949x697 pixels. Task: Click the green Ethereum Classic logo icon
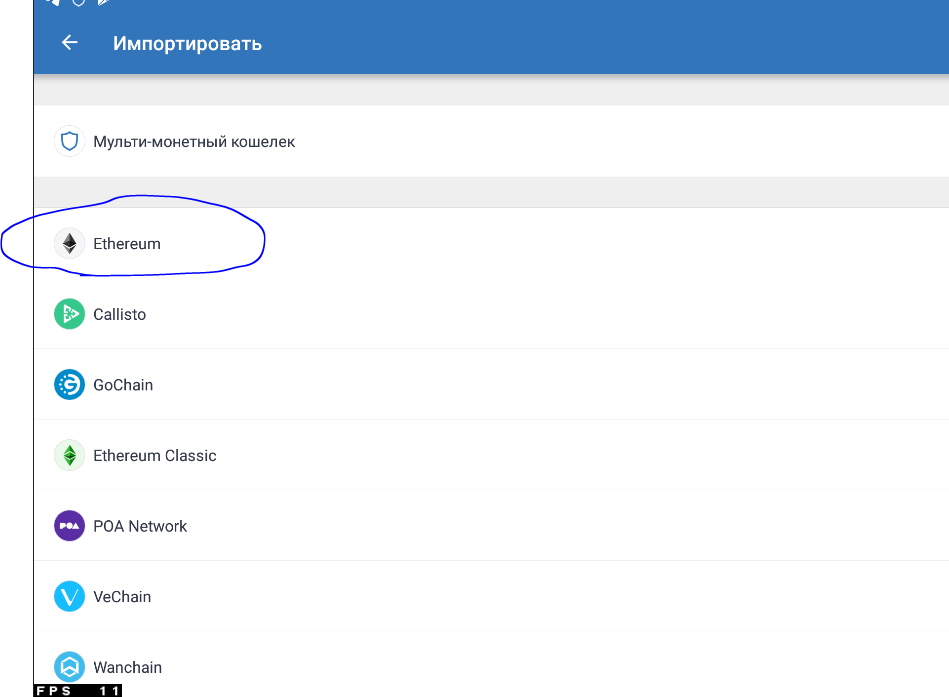pyautogui.click(x=70, y=455)
